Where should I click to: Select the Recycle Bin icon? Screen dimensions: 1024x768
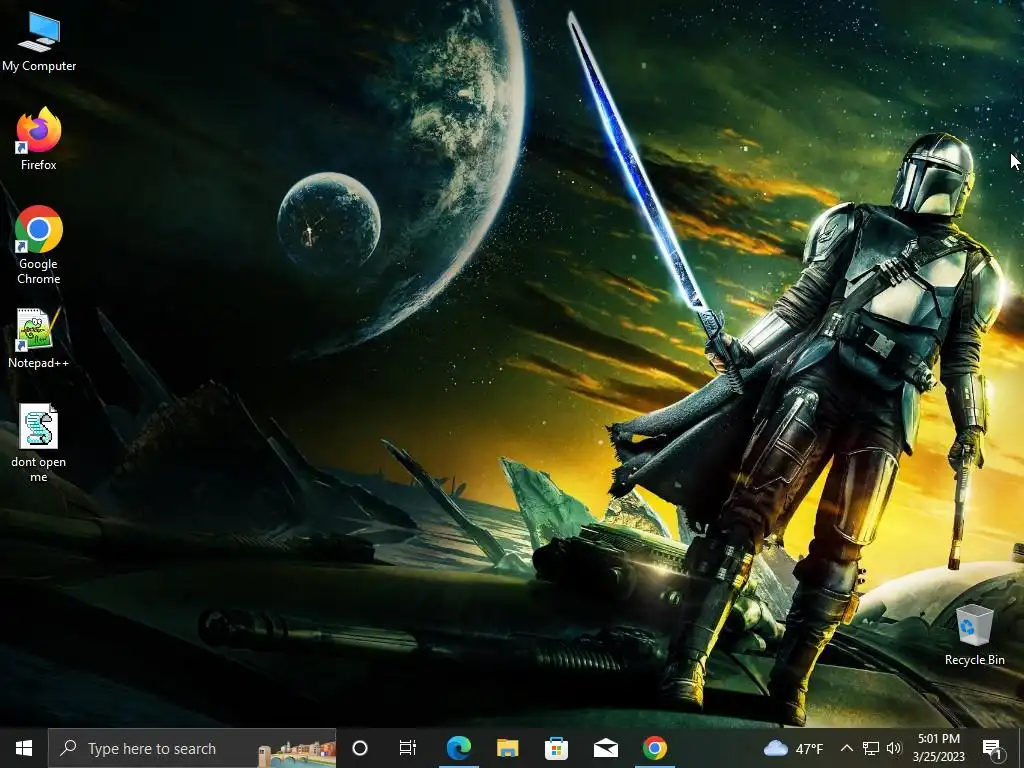point(974,635)
